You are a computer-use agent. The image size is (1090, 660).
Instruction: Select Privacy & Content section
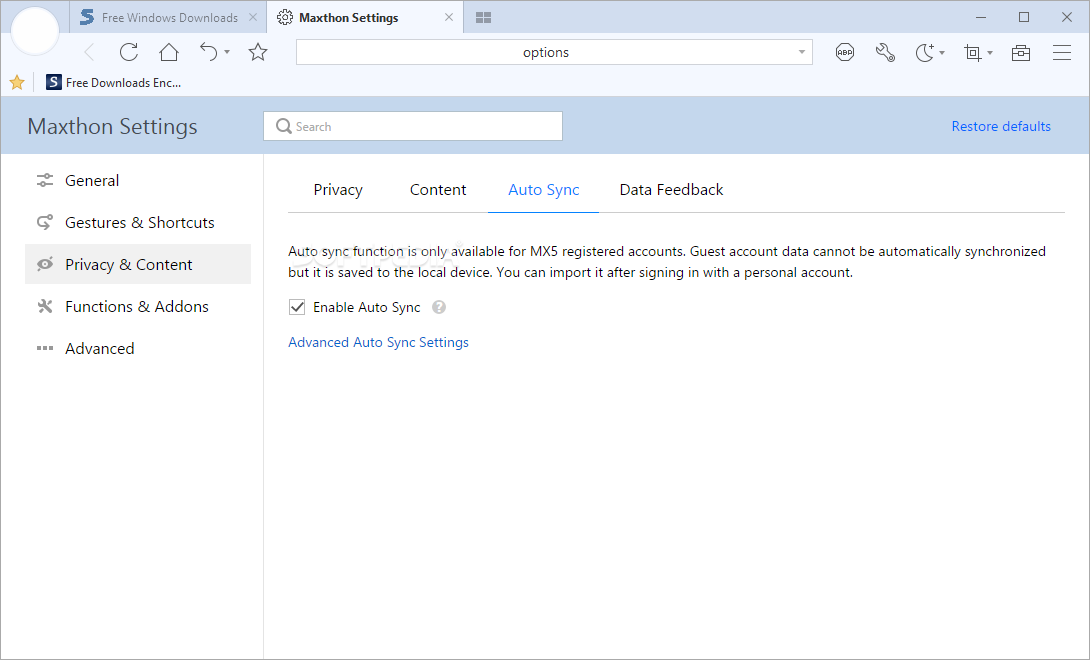tap(138, 264)
